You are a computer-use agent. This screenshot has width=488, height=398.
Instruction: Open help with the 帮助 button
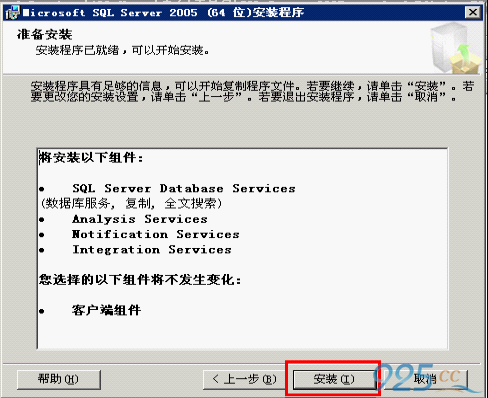pos(59,379)
